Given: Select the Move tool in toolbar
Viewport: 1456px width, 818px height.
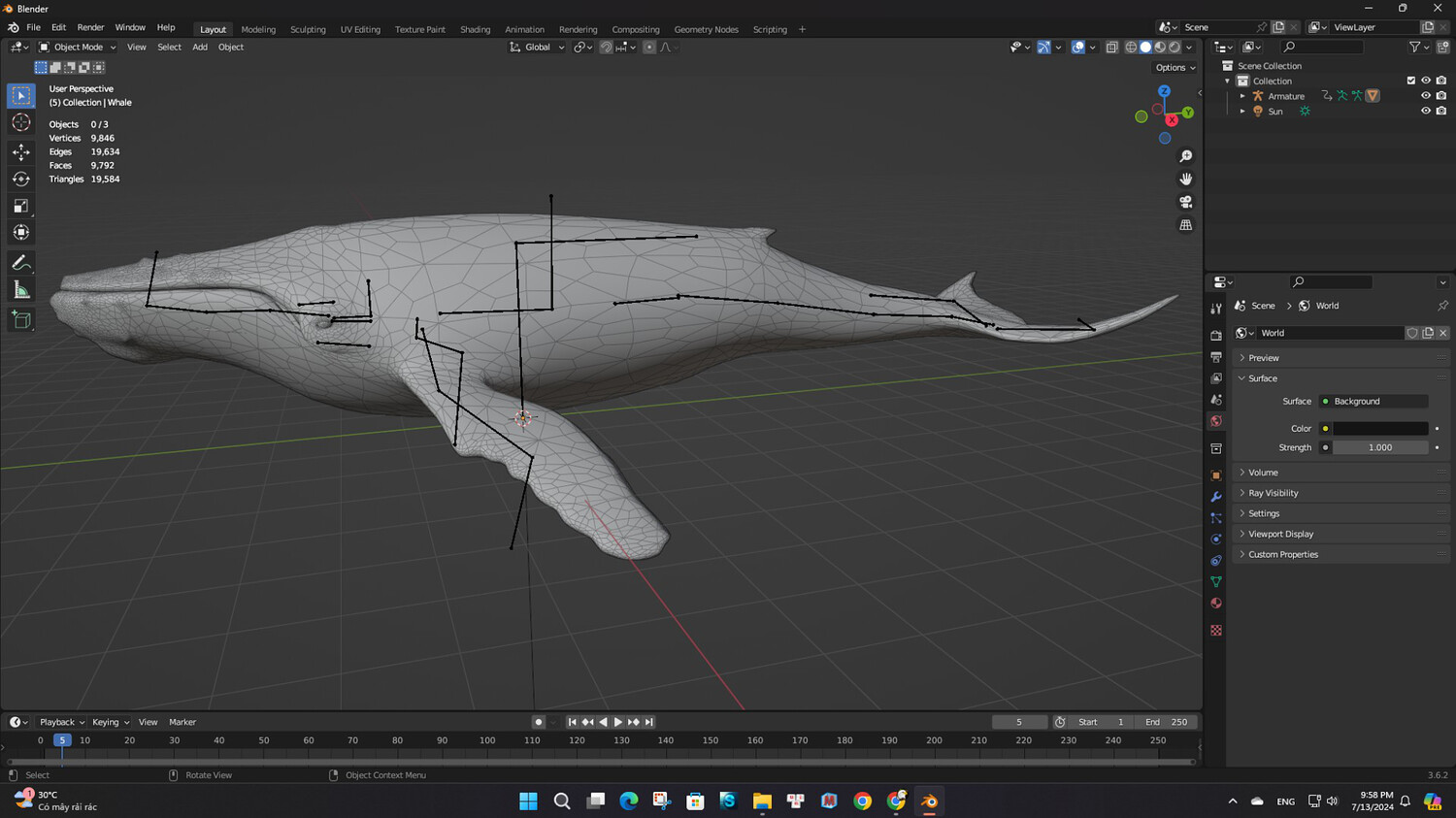Looking at the screenshot, I should pos(20,151).
